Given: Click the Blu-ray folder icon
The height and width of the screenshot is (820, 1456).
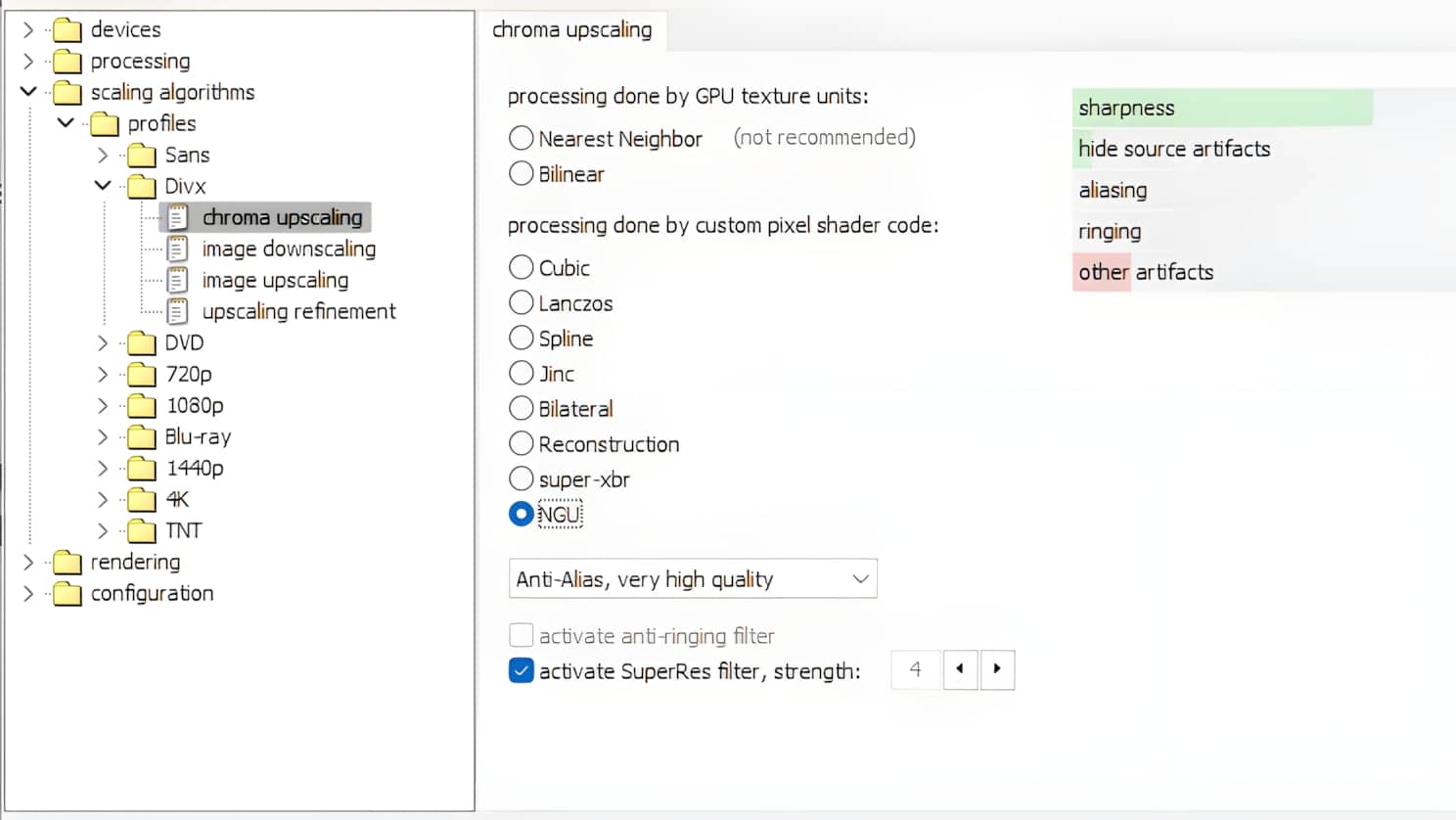Looking at the screenshot, I should coord(142,436).
